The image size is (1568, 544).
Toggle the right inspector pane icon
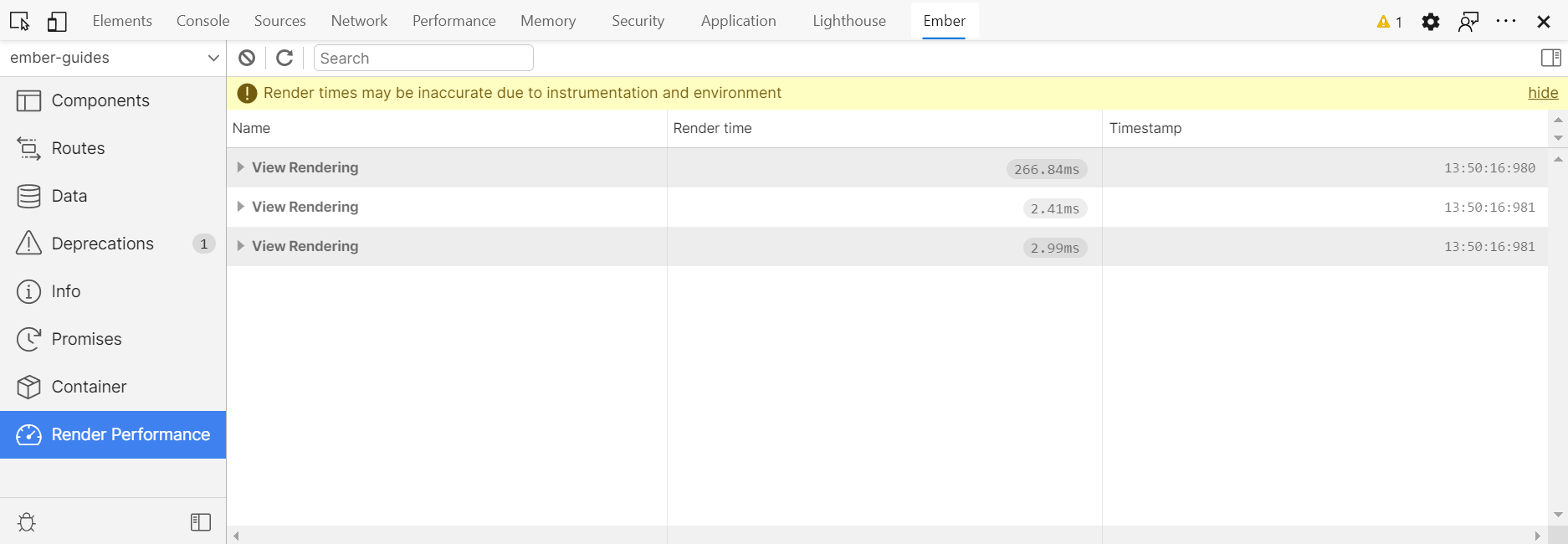pyautogui.click(x=1550, y=58)
